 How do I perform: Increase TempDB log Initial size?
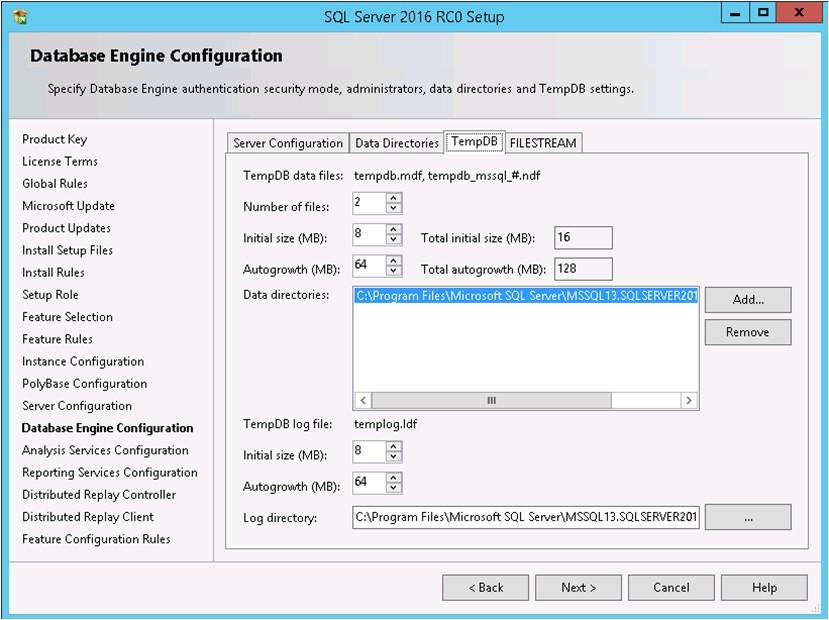tap(393, 447)
